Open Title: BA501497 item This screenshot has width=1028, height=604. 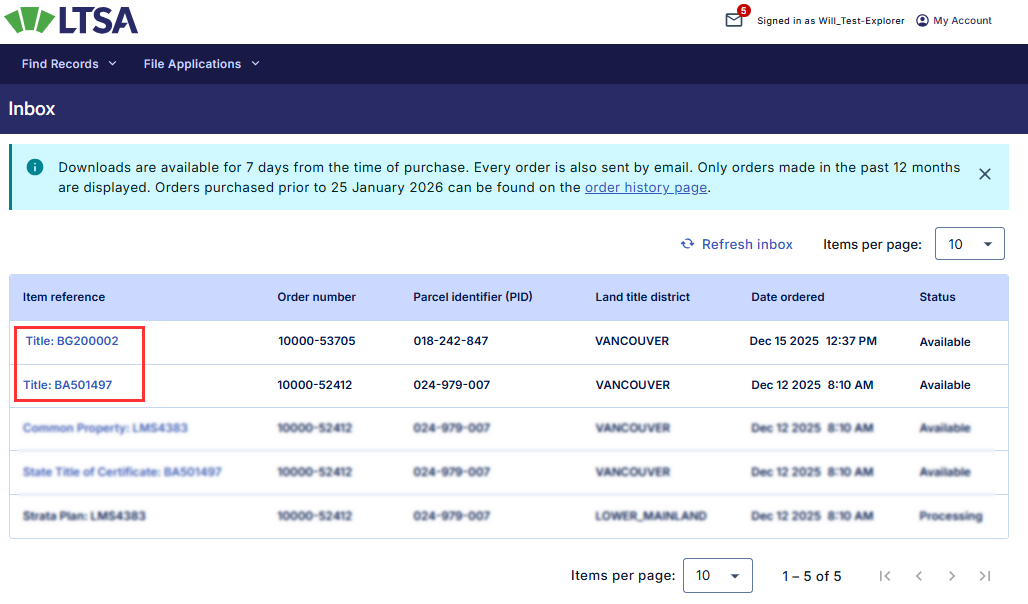point(68,385)
